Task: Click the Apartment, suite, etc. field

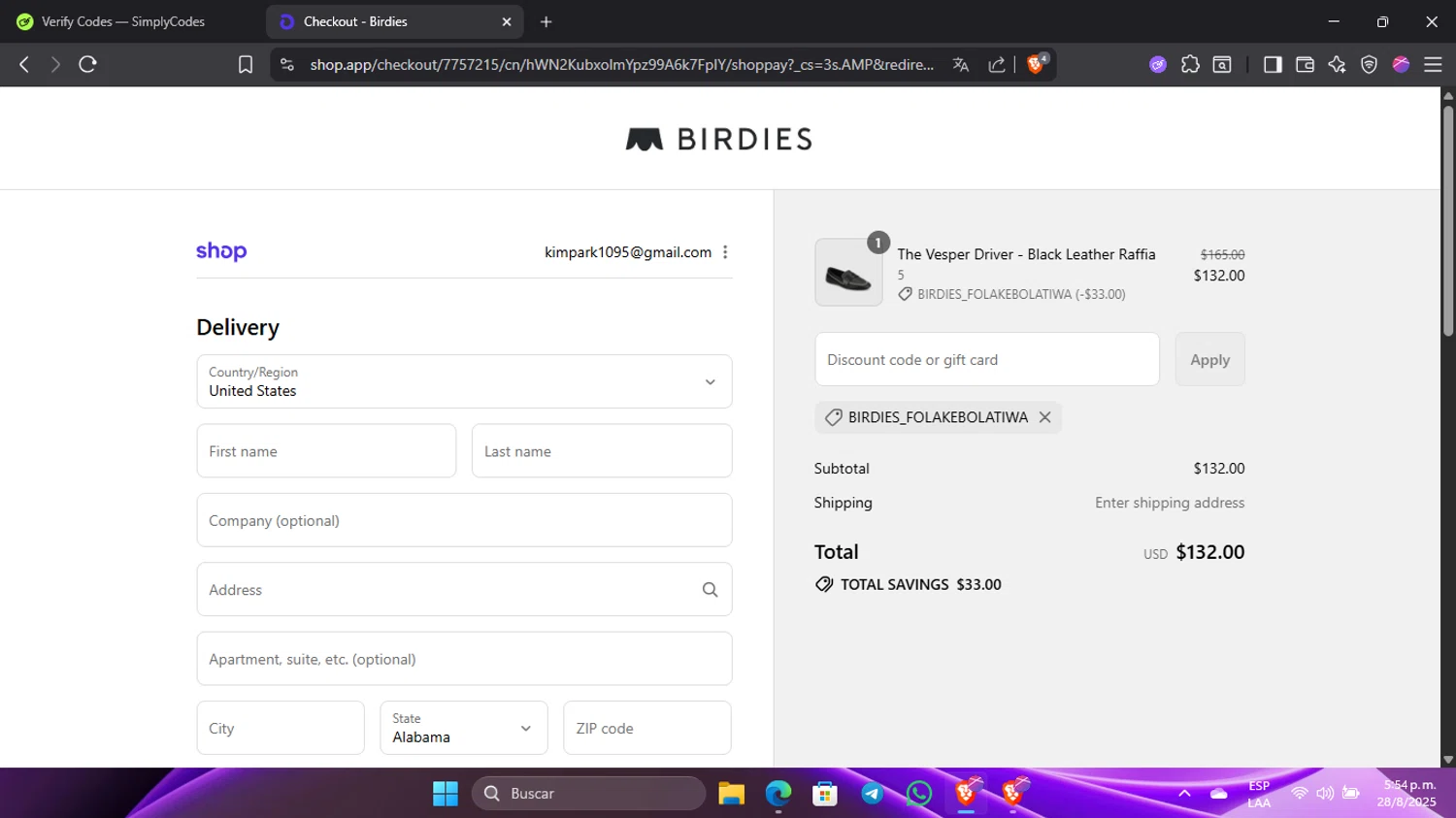Action: 464,659
